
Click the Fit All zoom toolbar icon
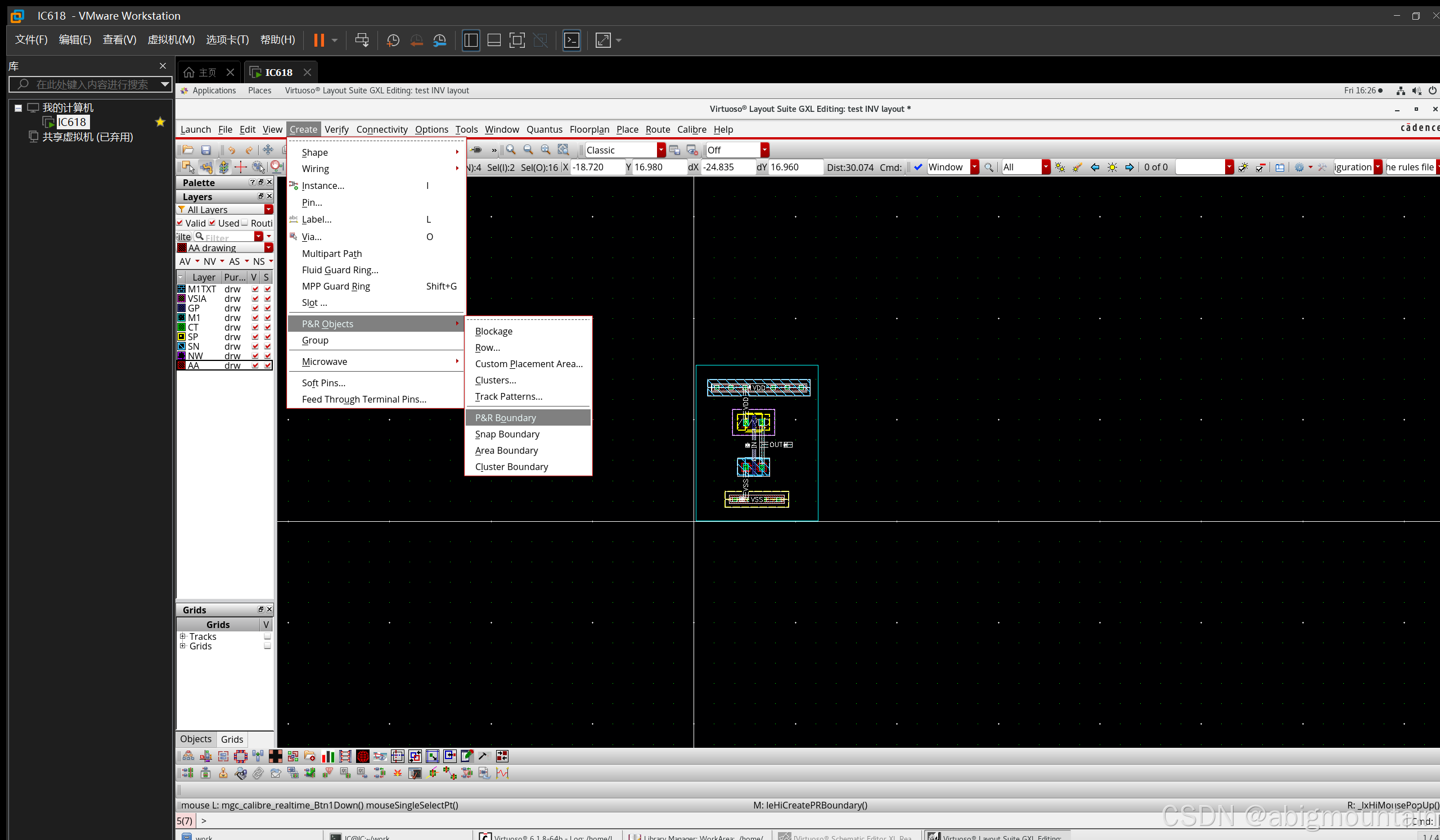point(563,150)
